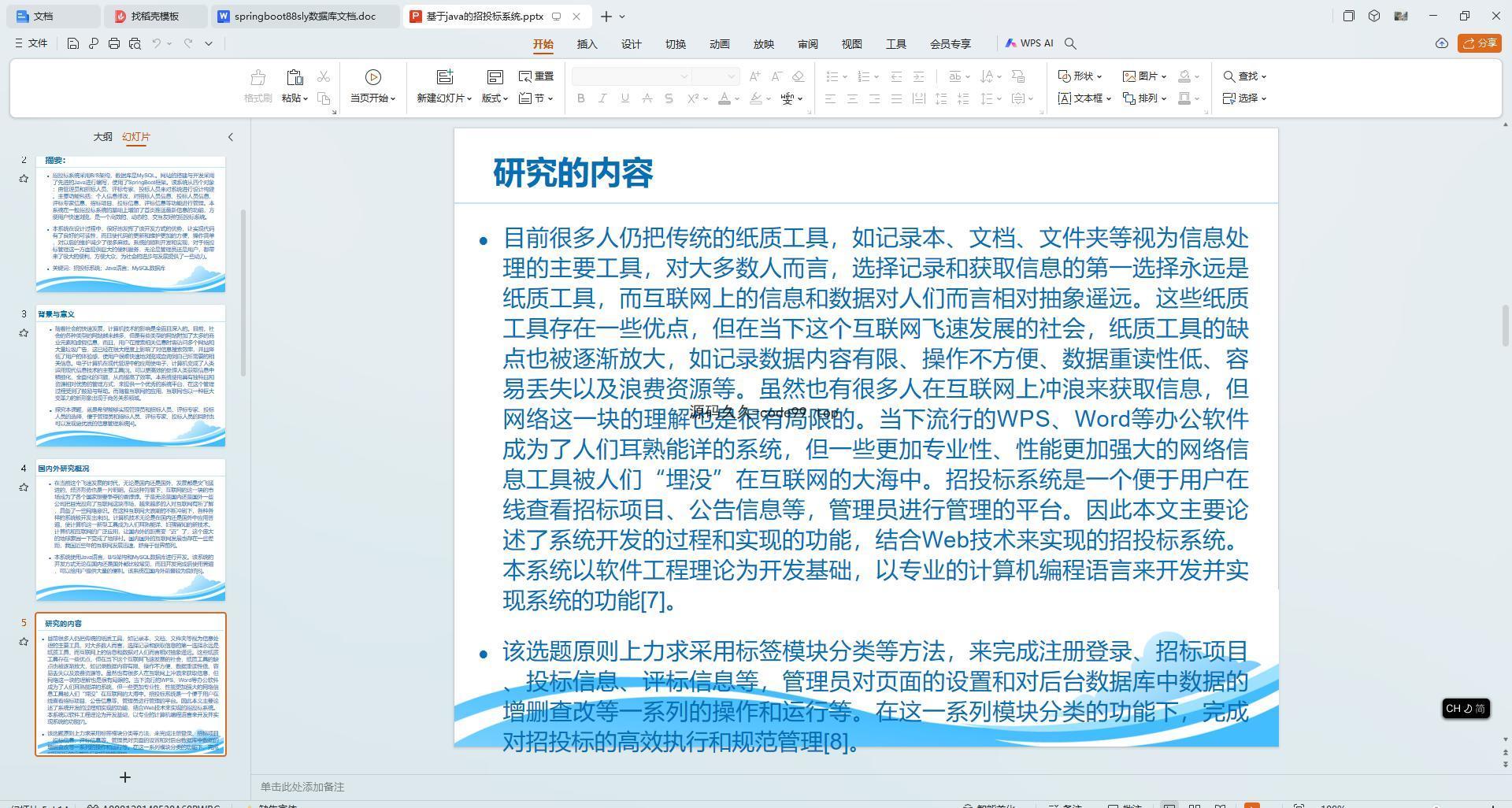This screenshot has width=1512, height=808.
Task: Switch to the Insert (插入) ribbon tab
Action: 587,44
